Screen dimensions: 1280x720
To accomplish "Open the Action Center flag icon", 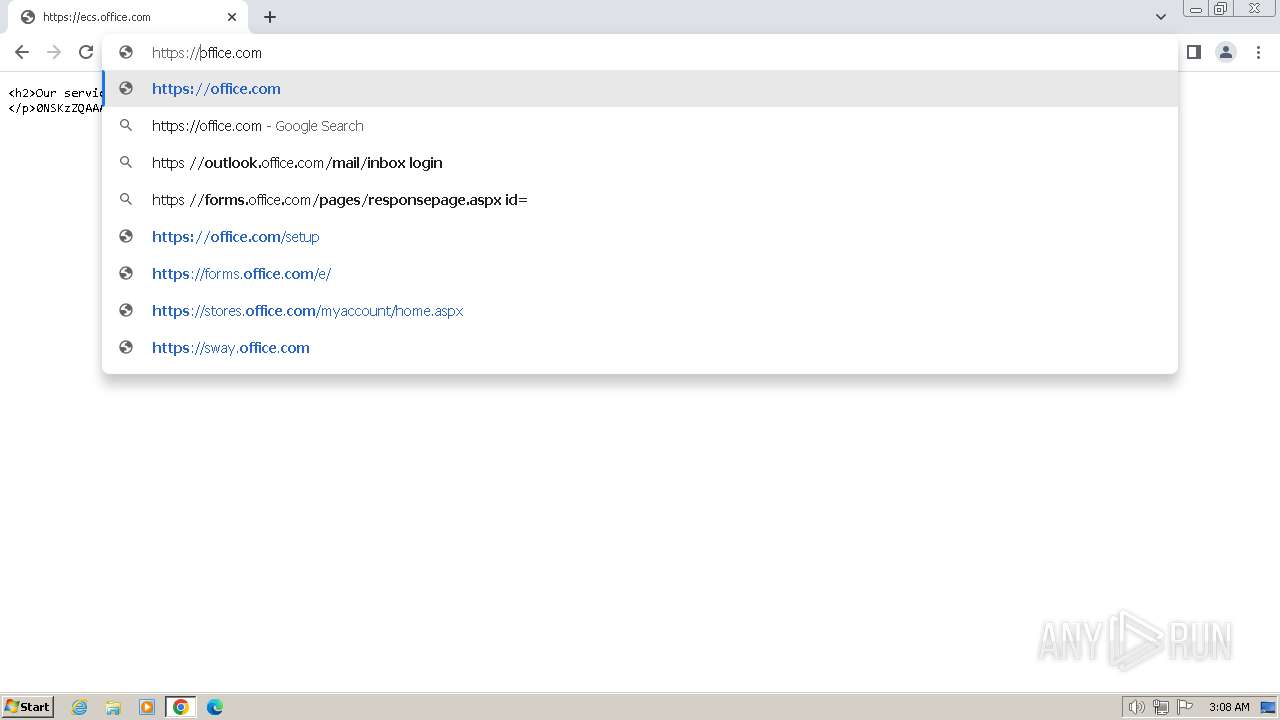I will [x=1185, y=707].
